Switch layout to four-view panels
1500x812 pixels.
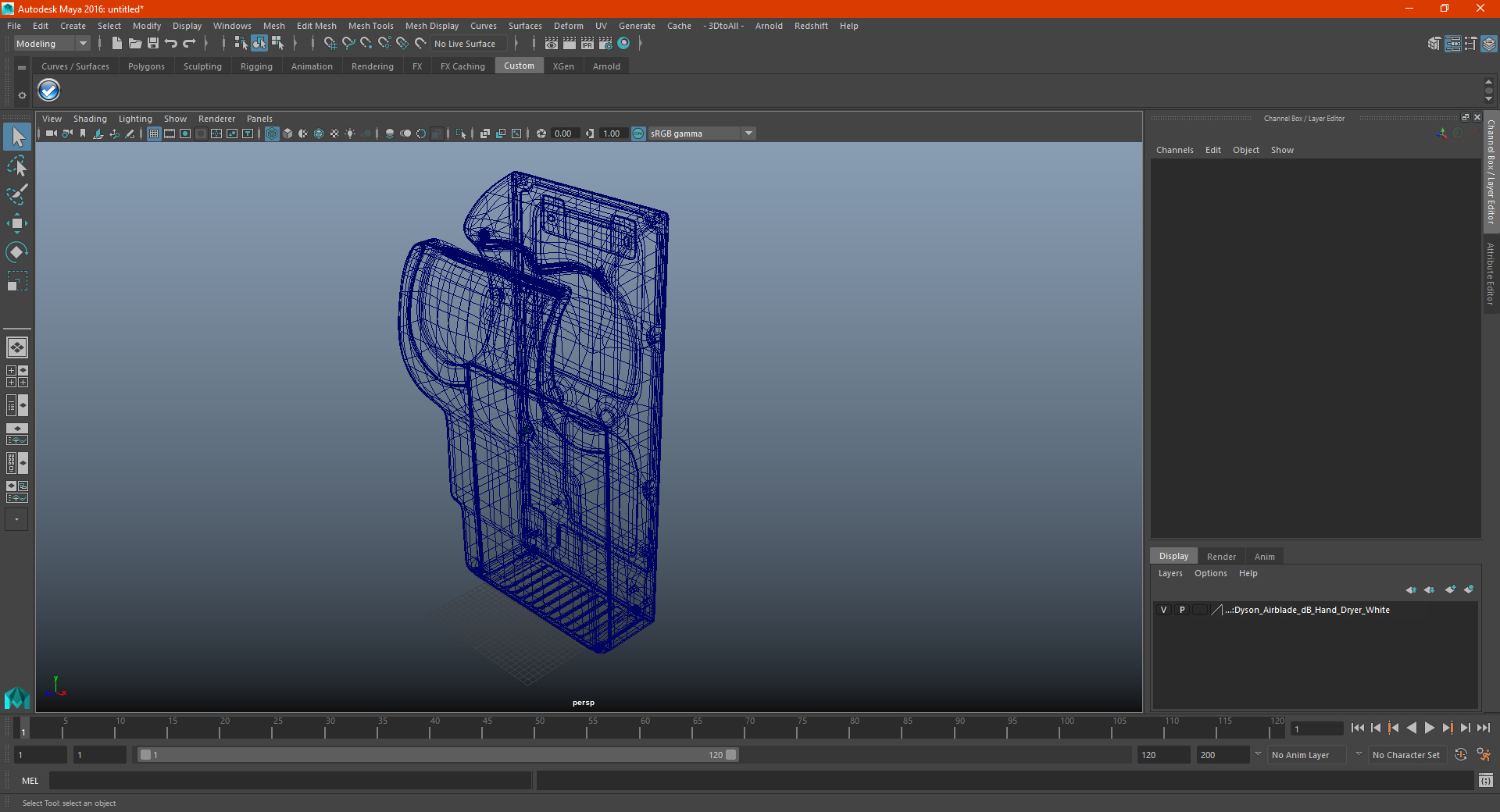click(x=17, y=376)
